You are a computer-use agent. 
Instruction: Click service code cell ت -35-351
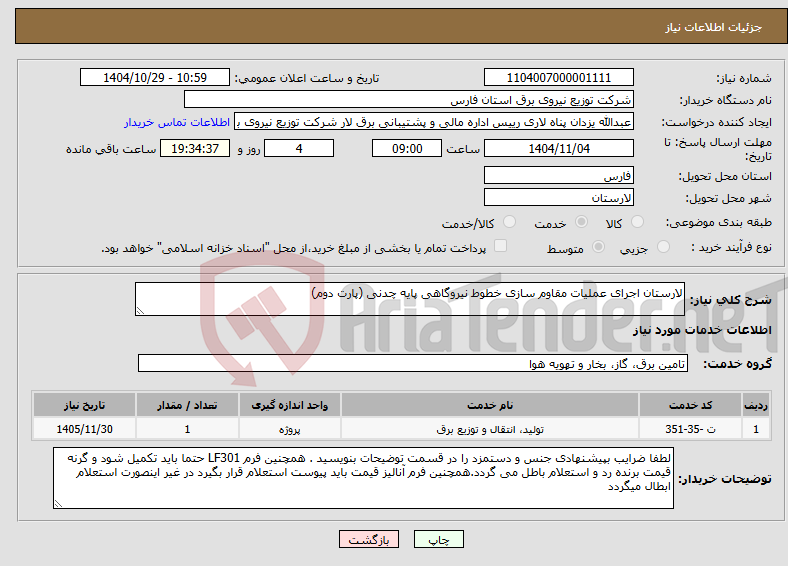[691, 429]
